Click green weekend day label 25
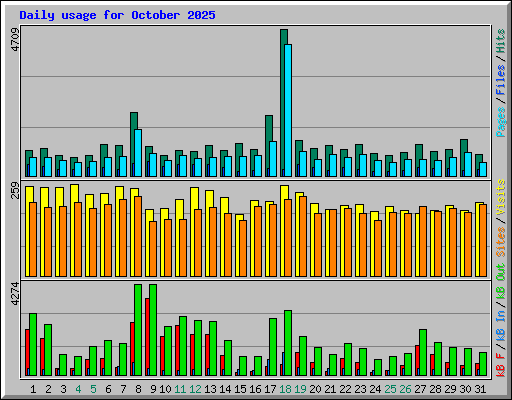The image size is (512, 400). (x=390, y=389)
